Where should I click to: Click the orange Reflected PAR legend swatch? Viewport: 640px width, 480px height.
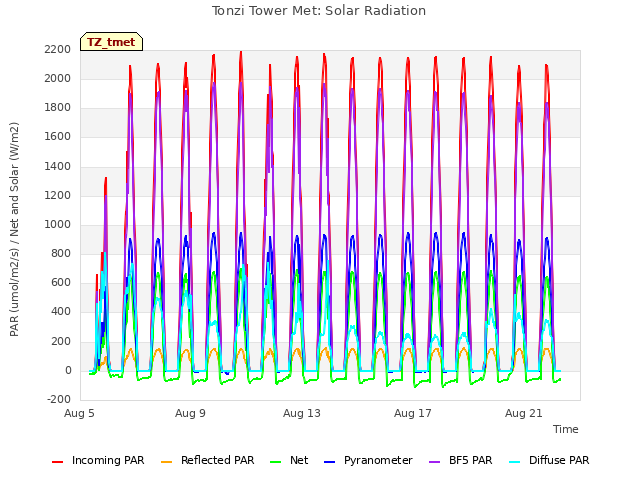pos(167,462)
